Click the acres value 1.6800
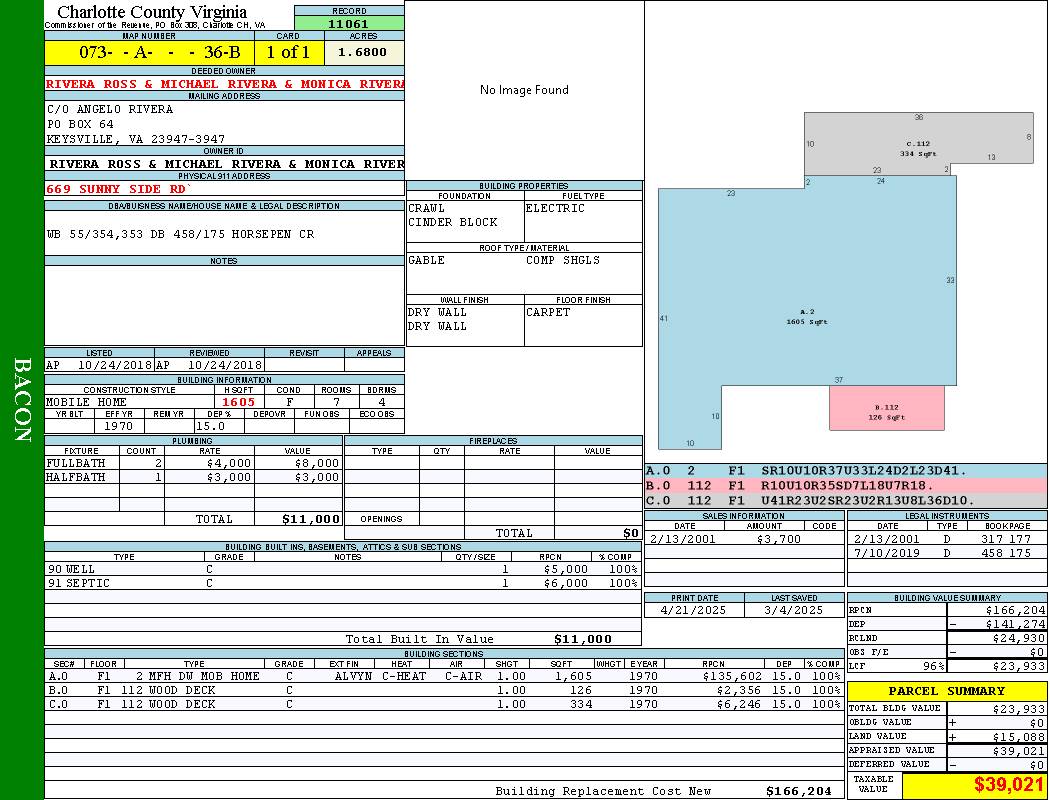 [x=363, y=52]
